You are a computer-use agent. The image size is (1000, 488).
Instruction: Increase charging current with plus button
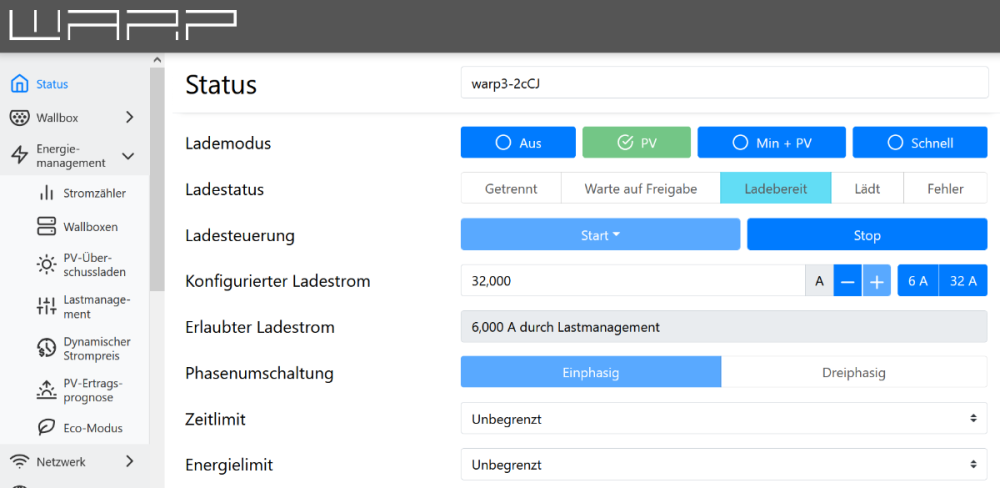[876, 282]
